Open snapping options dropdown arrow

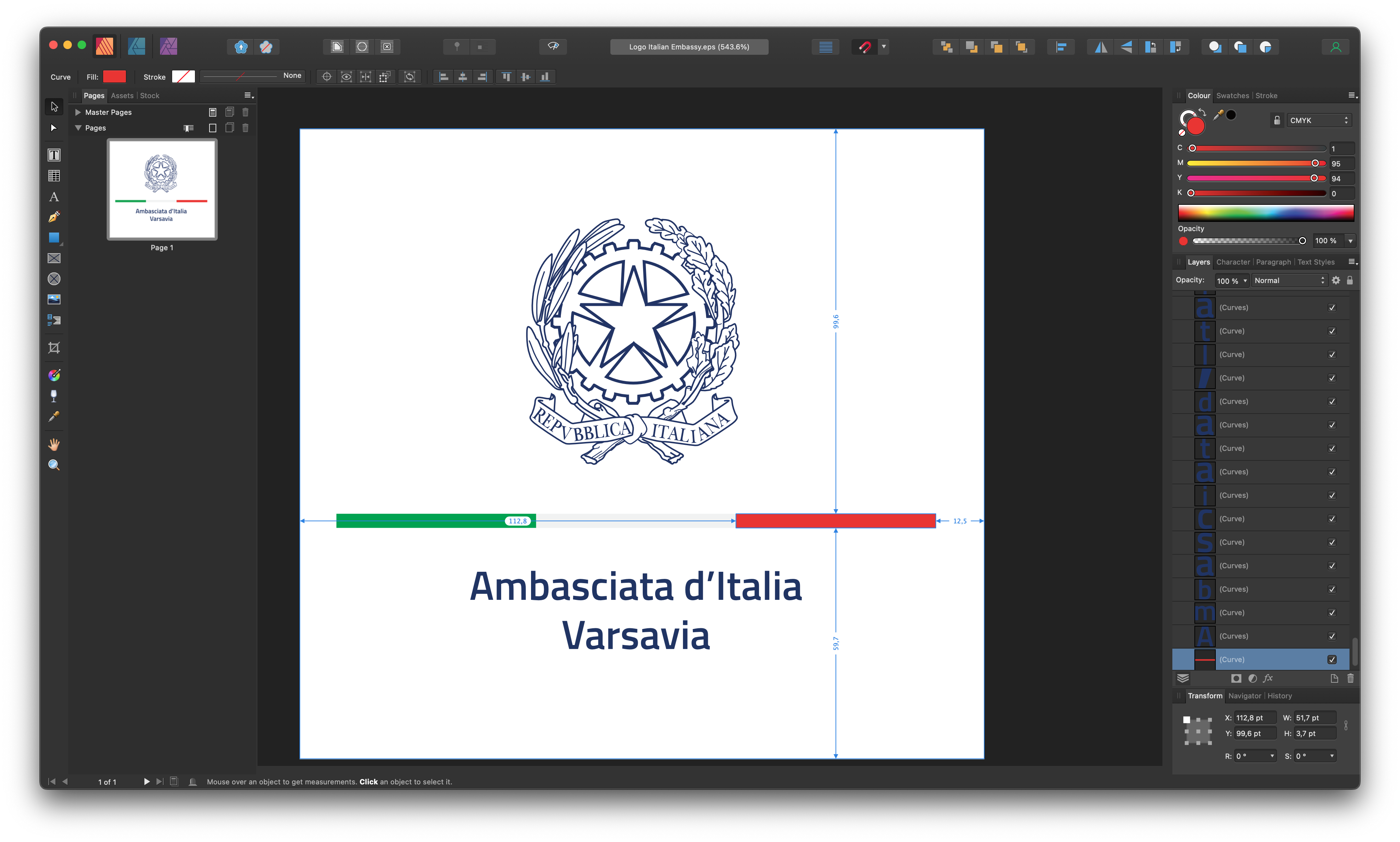pos(884,47)
